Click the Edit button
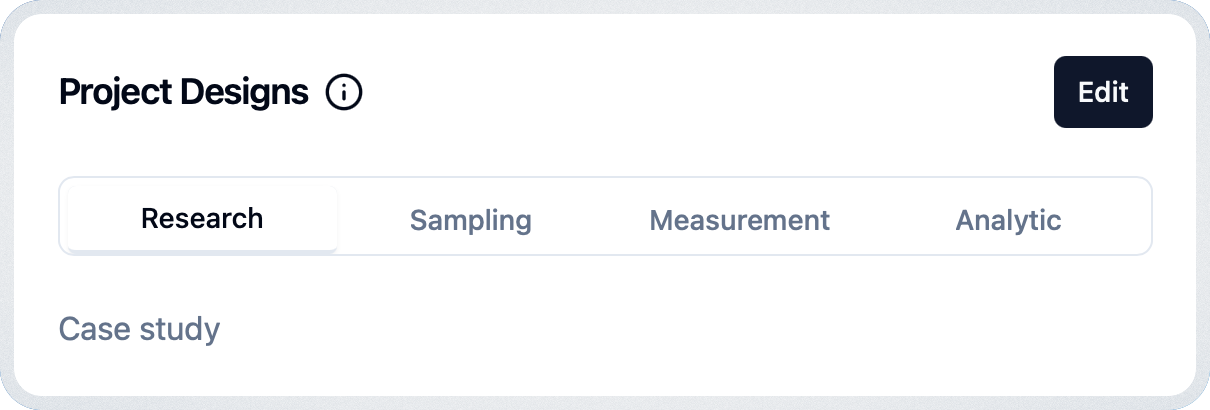 (1103, 92)
